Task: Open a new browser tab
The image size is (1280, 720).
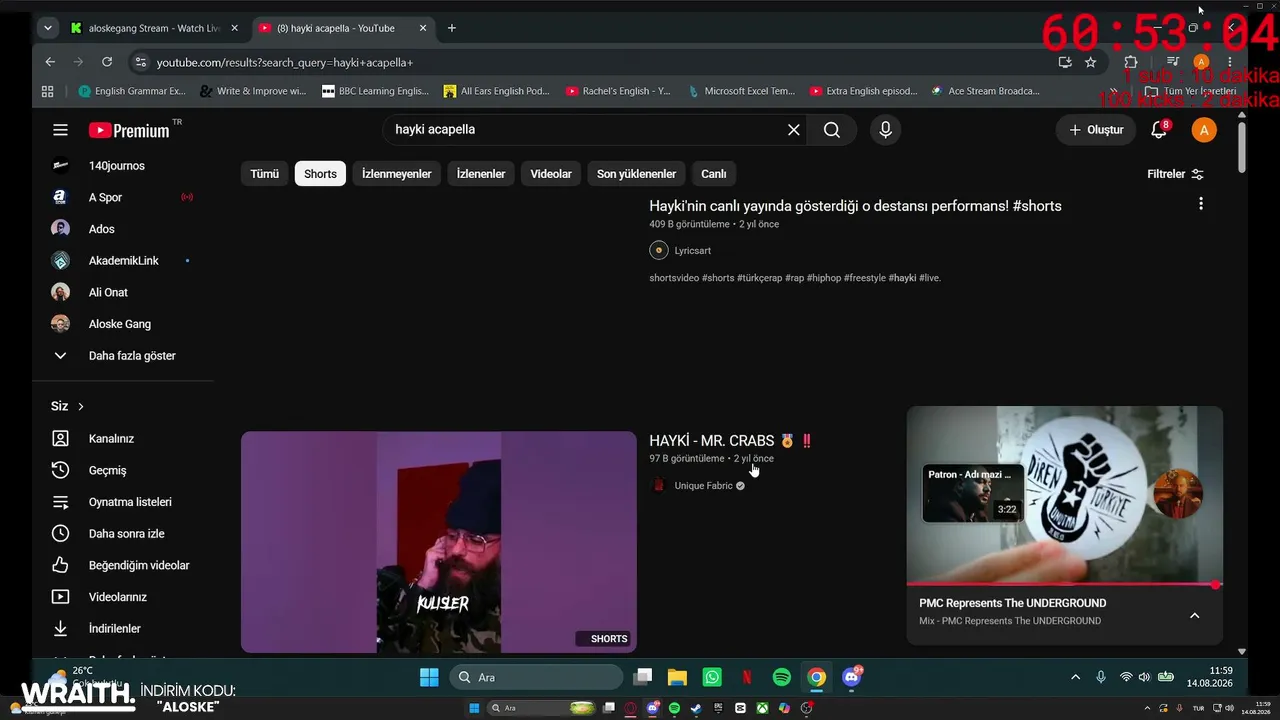Action: tap(452, 28)
